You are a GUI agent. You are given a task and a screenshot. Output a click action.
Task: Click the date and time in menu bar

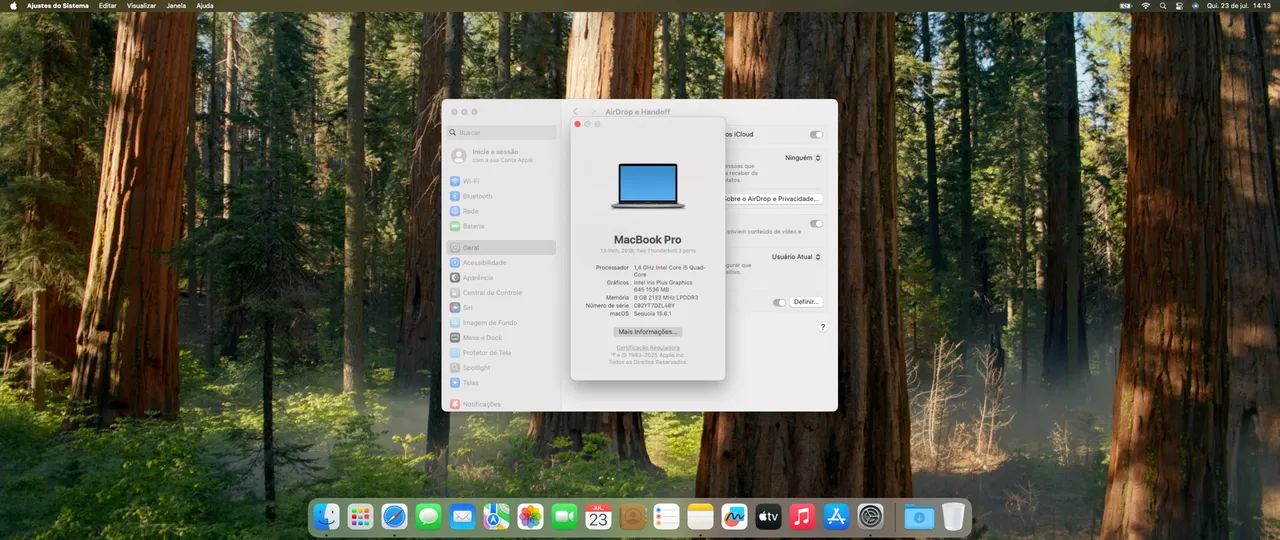pos(1239,5)
